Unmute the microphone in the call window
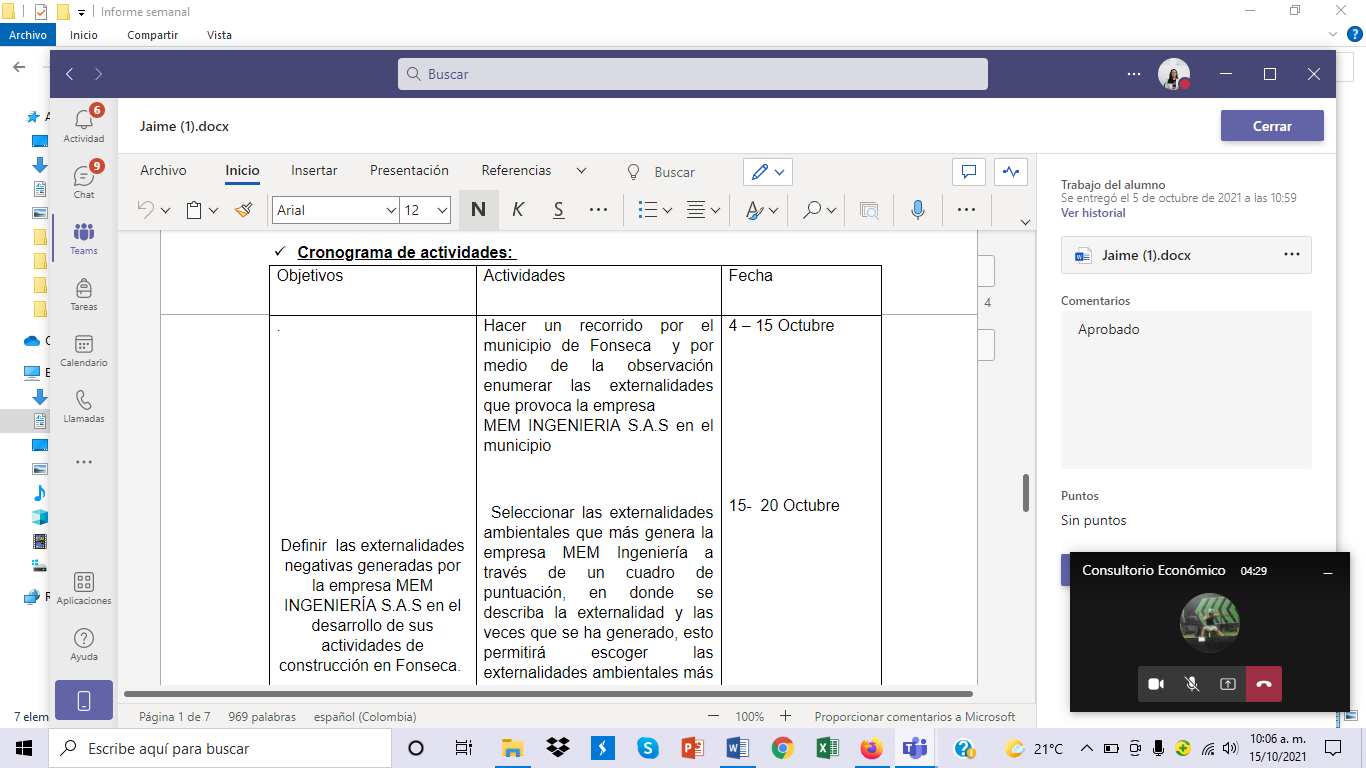The width and height of the screenshot is (1366, 768). [x=1192, y=684]
